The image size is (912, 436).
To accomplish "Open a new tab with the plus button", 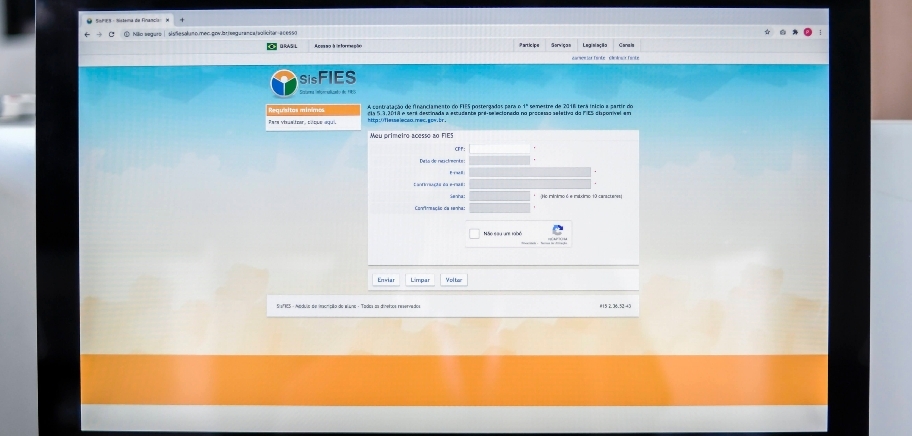I will (181, 20).
